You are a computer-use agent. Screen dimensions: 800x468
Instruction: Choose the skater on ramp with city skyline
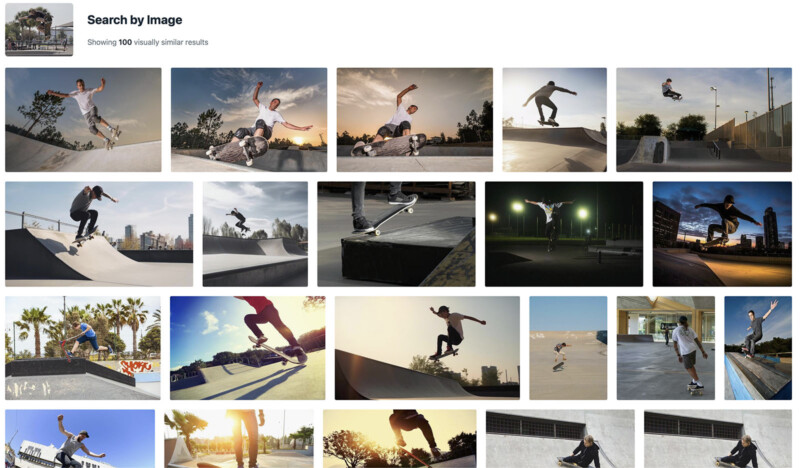pos(99,234)
